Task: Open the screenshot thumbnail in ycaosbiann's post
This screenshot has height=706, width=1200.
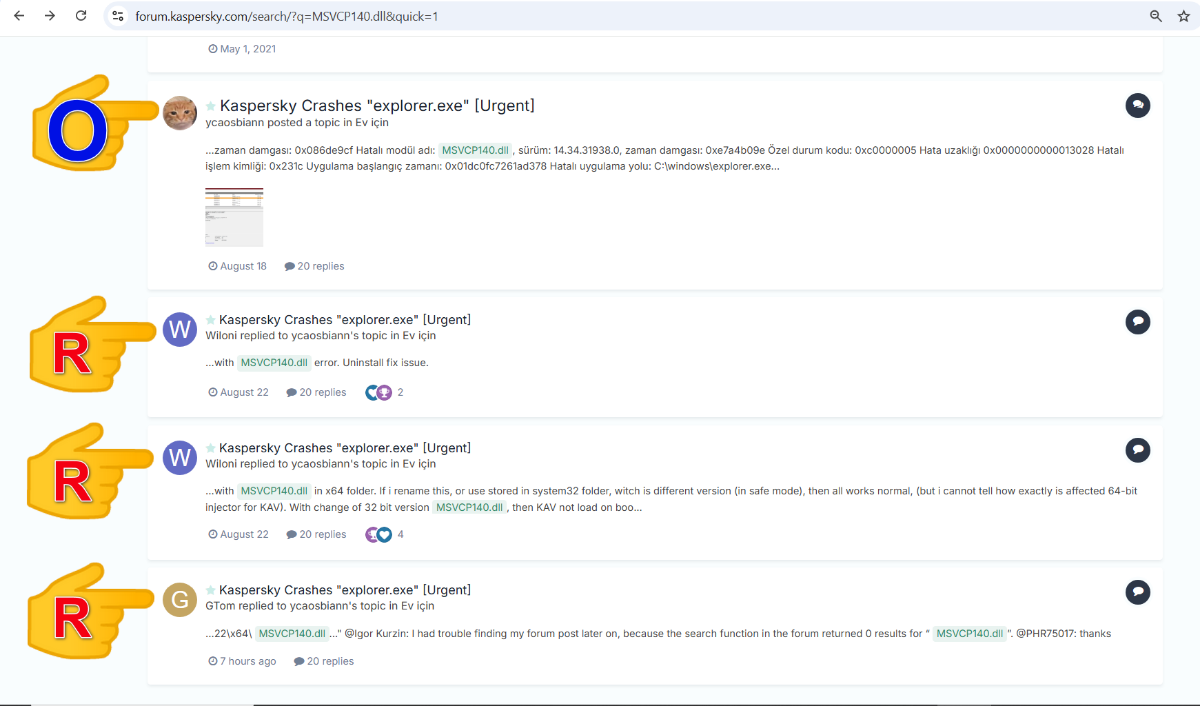Action: coord(234,216)
